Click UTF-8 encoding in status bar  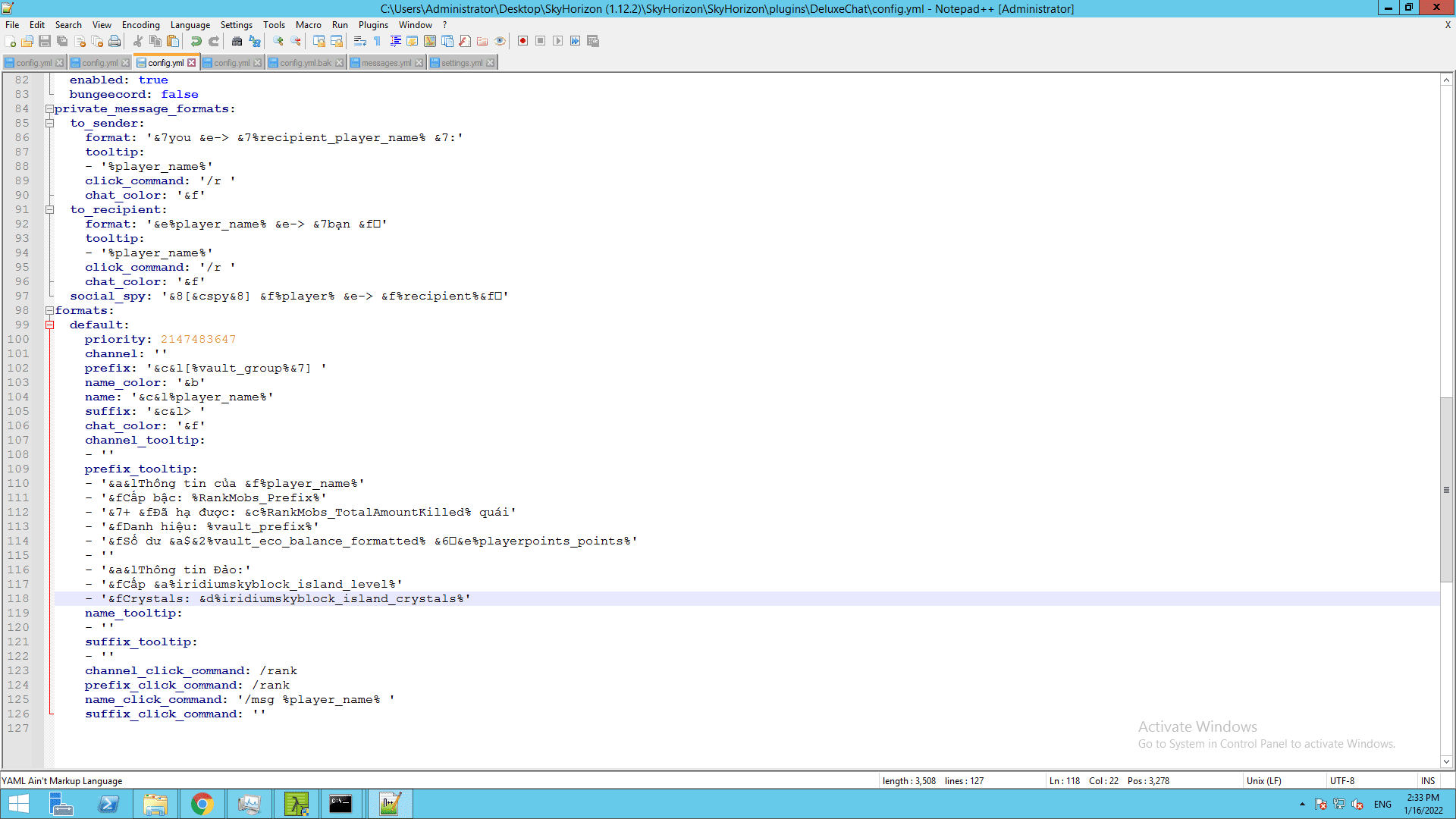pyautogui.click(x=1341, y=780)
